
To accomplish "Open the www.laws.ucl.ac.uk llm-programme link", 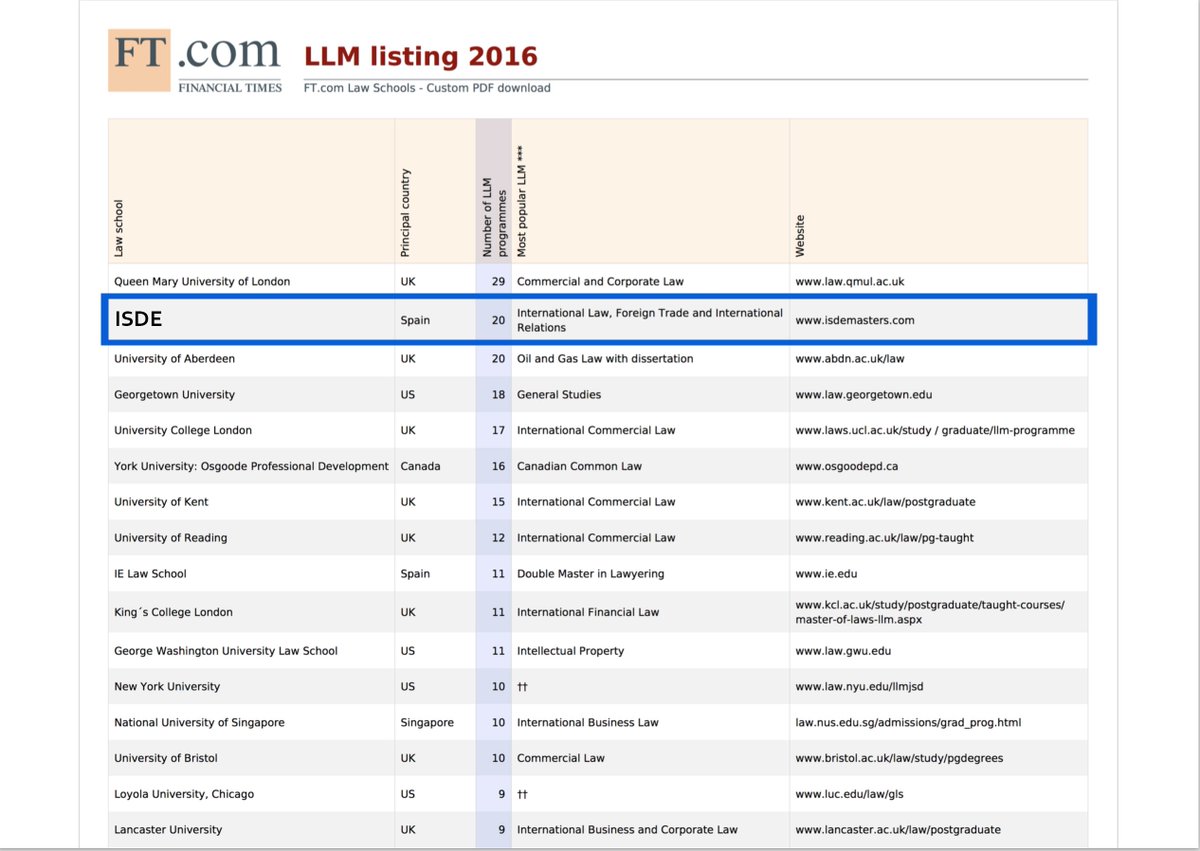I will coord(935,430).
